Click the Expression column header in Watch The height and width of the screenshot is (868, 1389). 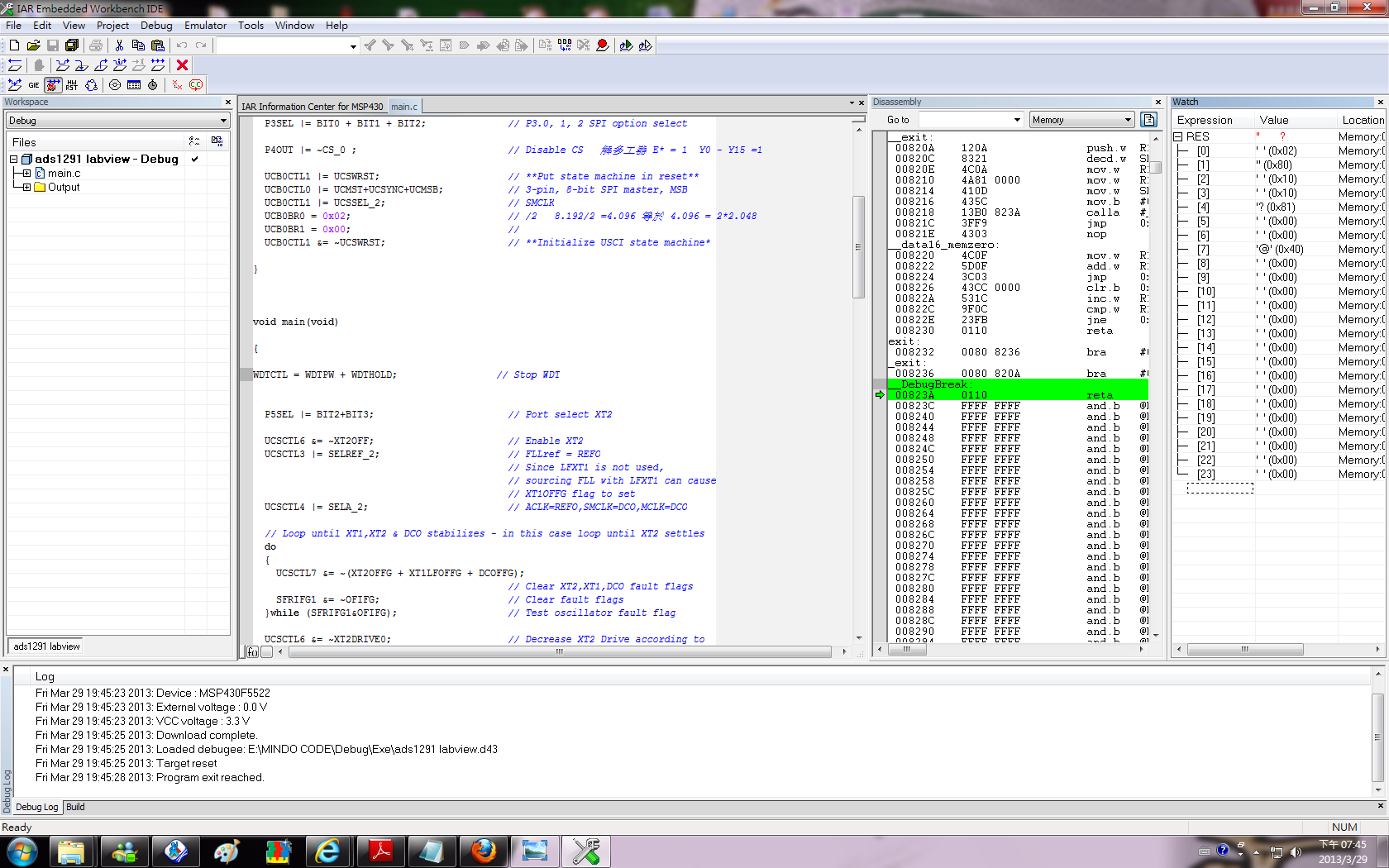coord(1205,120)
